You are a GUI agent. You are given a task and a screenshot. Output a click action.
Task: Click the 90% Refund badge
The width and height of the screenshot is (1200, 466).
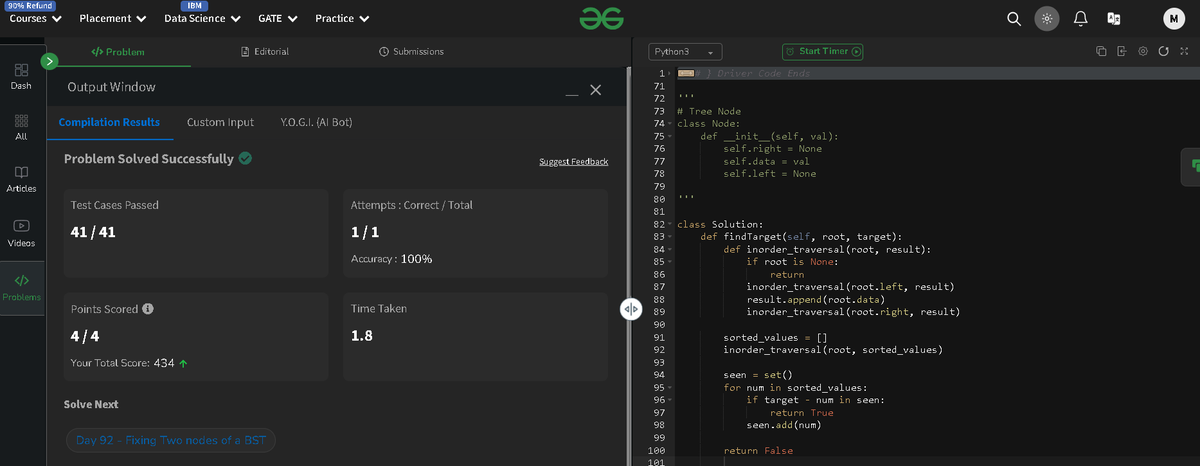pyautogui.click(x=29, y=5)
